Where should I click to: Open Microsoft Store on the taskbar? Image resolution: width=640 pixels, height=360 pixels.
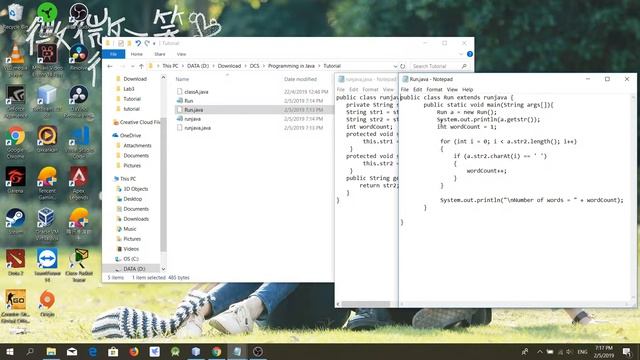[113, 351]
